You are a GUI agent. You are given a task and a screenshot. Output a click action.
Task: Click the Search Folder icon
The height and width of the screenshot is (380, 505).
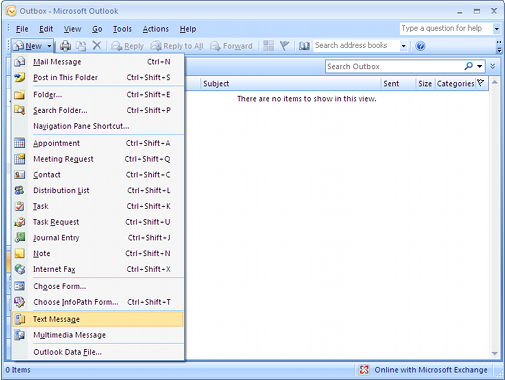[20, 110]
